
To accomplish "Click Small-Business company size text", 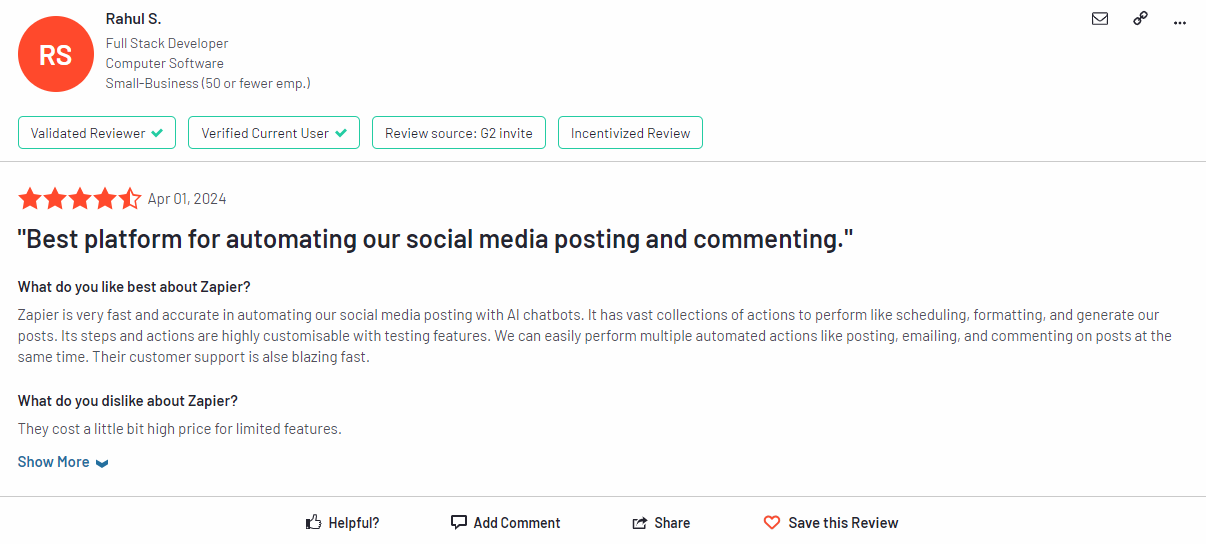I will pyautogui.click(x=208, y=83).
